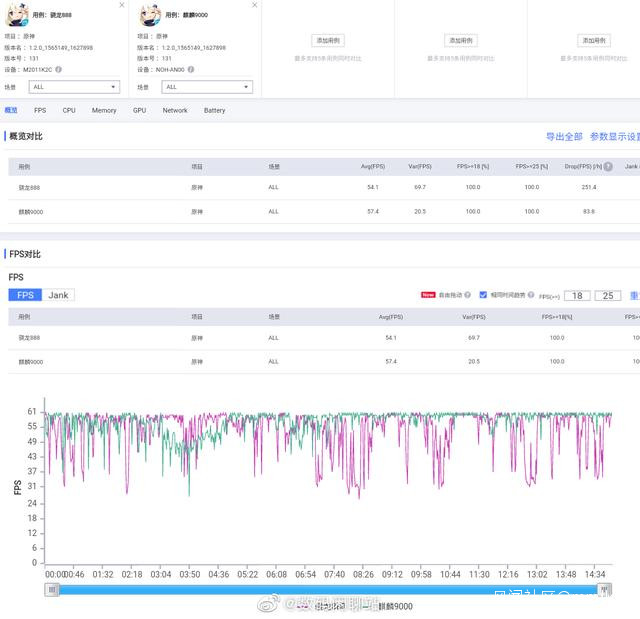Click the FPS threshold field showing 18
Image resolution: width=640 pixels, height=619 pixels.
[x=577, y=296]
